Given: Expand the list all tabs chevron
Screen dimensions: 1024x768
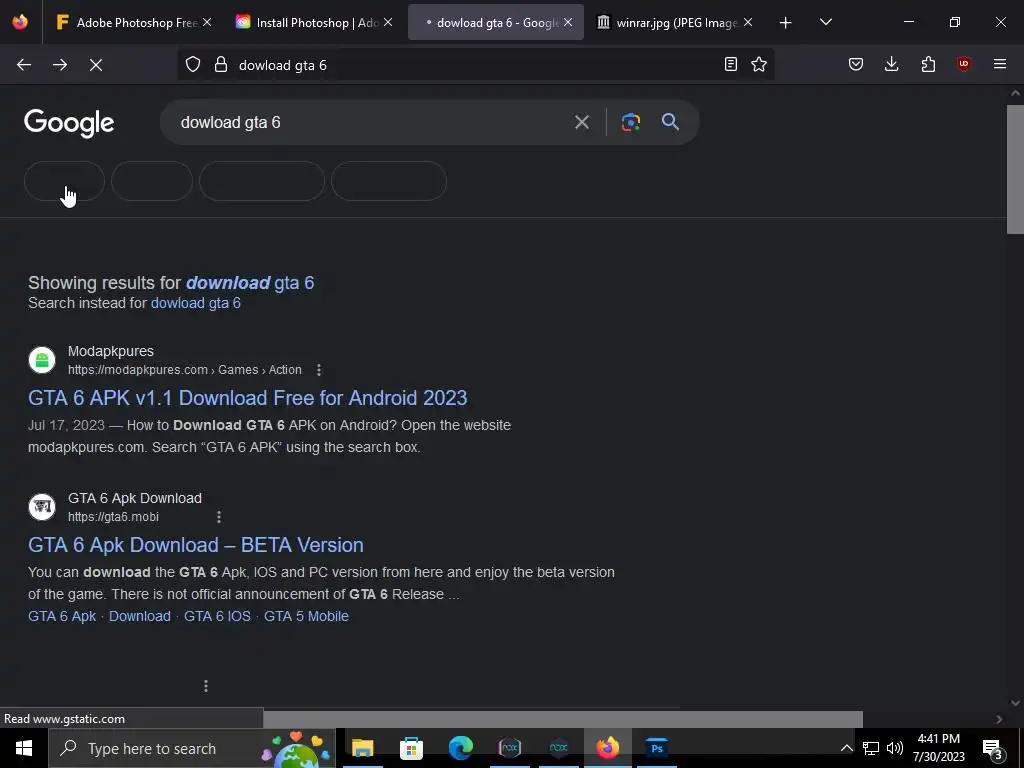Looking at the screenshot, I should point(825,23).
